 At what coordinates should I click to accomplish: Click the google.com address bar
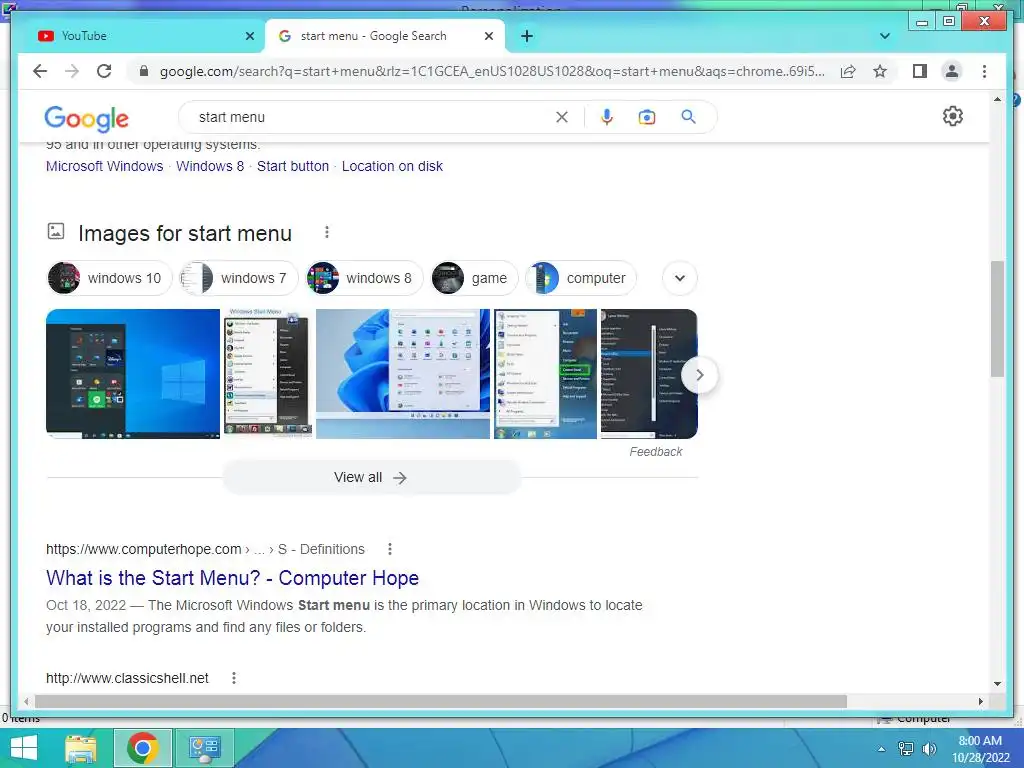[491, 71]
